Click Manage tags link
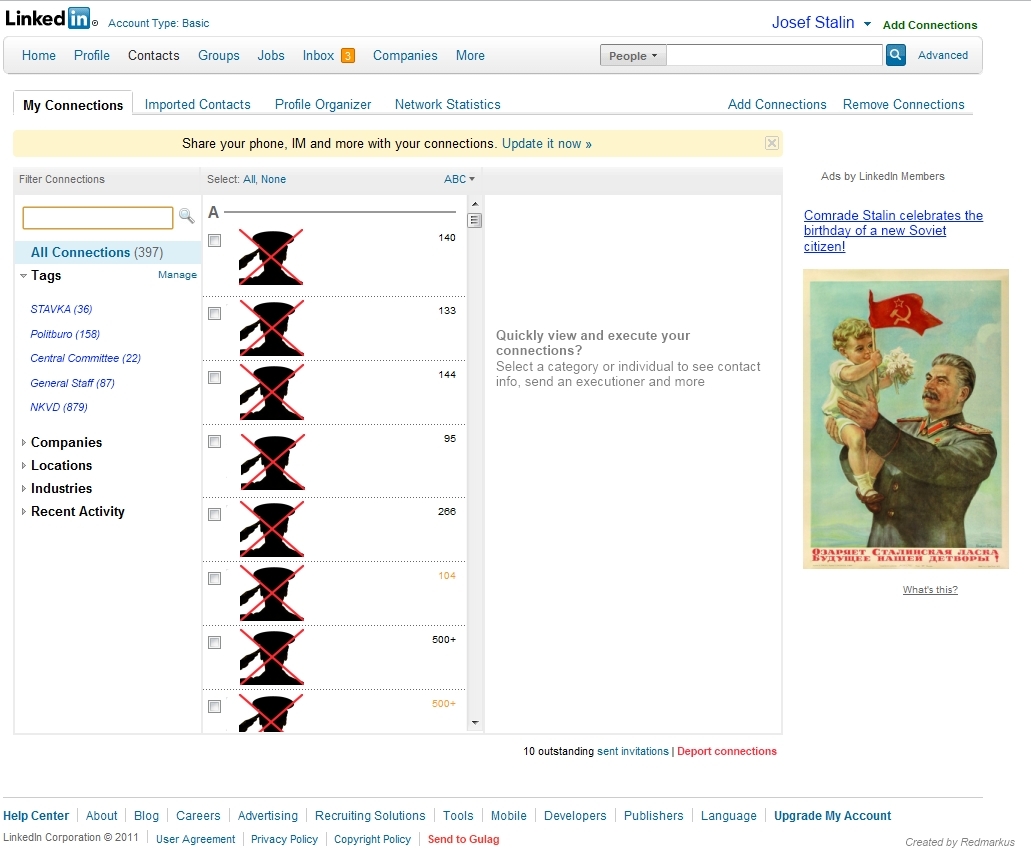The image size is (1031, 861). pos(177,275)
